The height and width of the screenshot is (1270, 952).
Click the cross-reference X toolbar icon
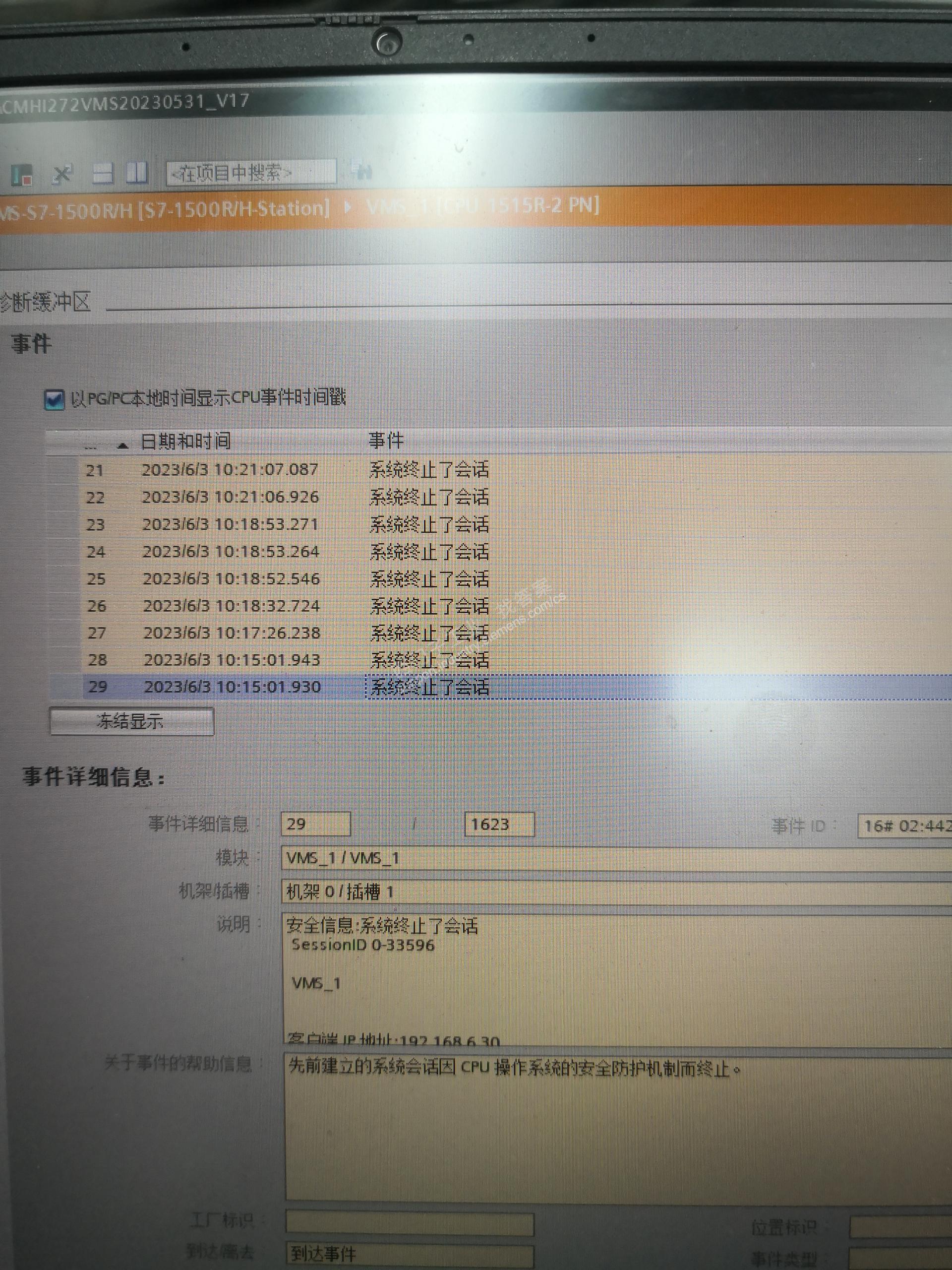point(62,174)
